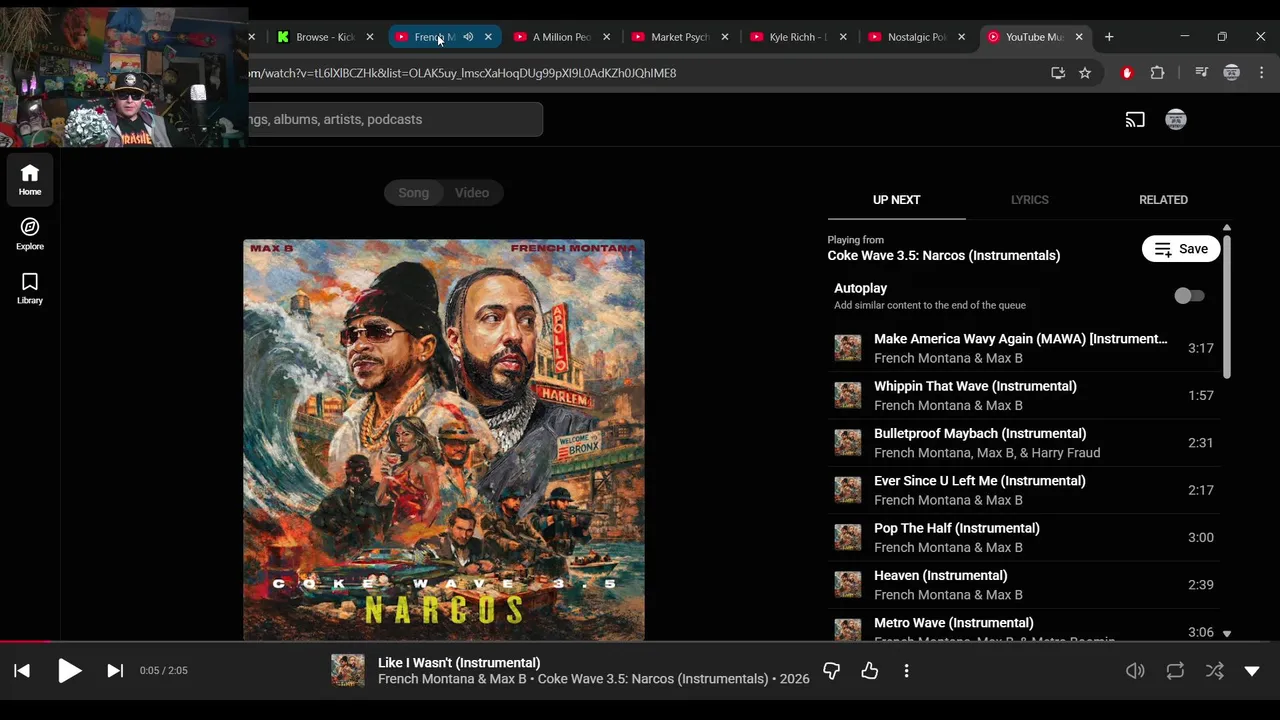Skip to the previous track
1280x720 pixels.
pyautogui.click(x=22, y=671)
